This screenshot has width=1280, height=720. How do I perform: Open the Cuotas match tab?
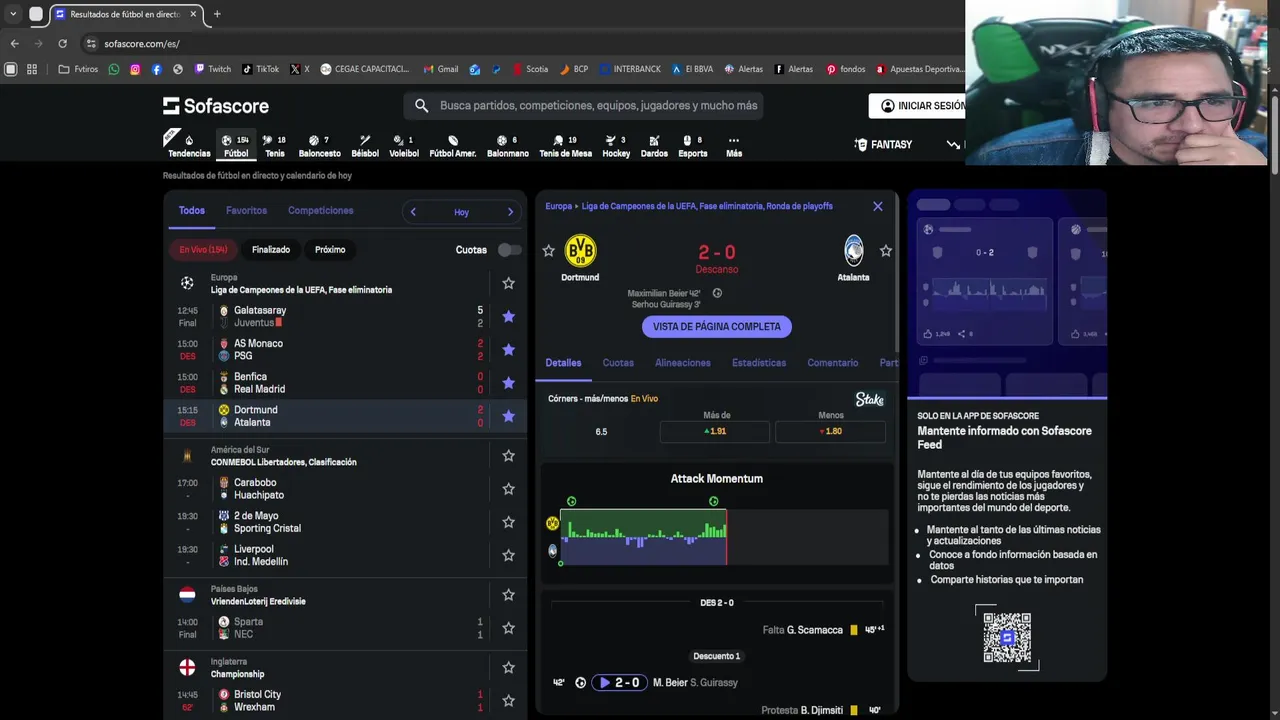[x=618, y=363]
